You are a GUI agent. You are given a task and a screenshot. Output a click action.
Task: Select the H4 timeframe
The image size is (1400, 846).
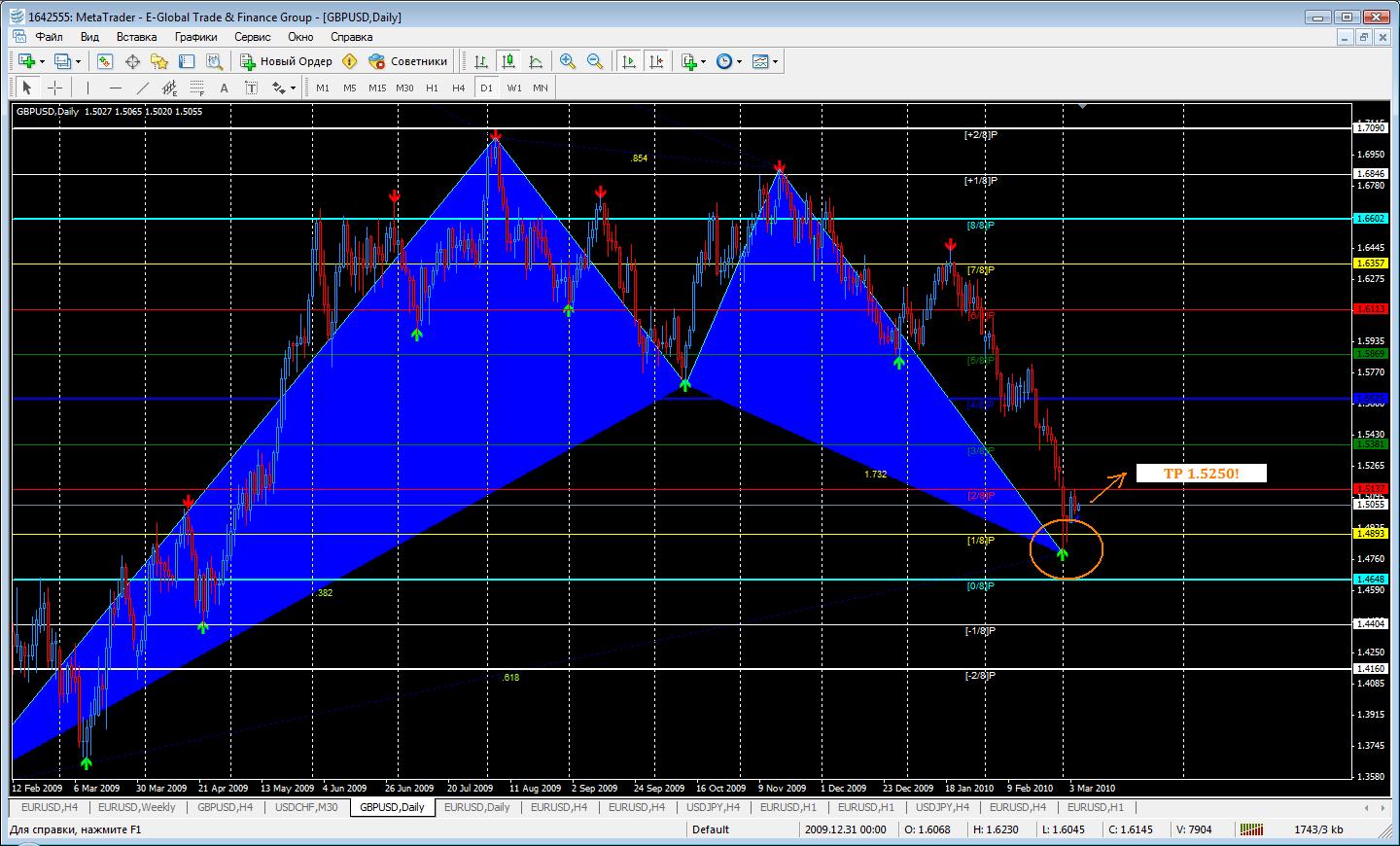[x=459, y=88]
